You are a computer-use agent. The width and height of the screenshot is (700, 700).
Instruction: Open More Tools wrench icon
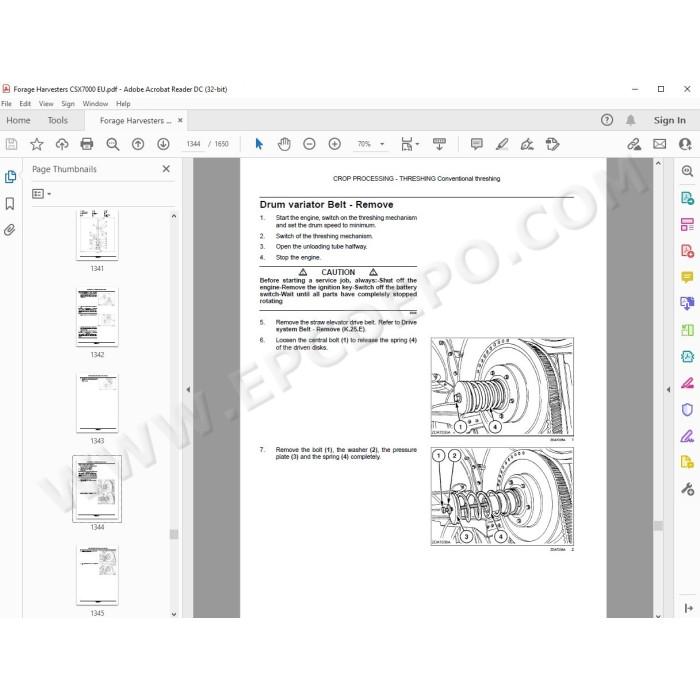(687, 489)
